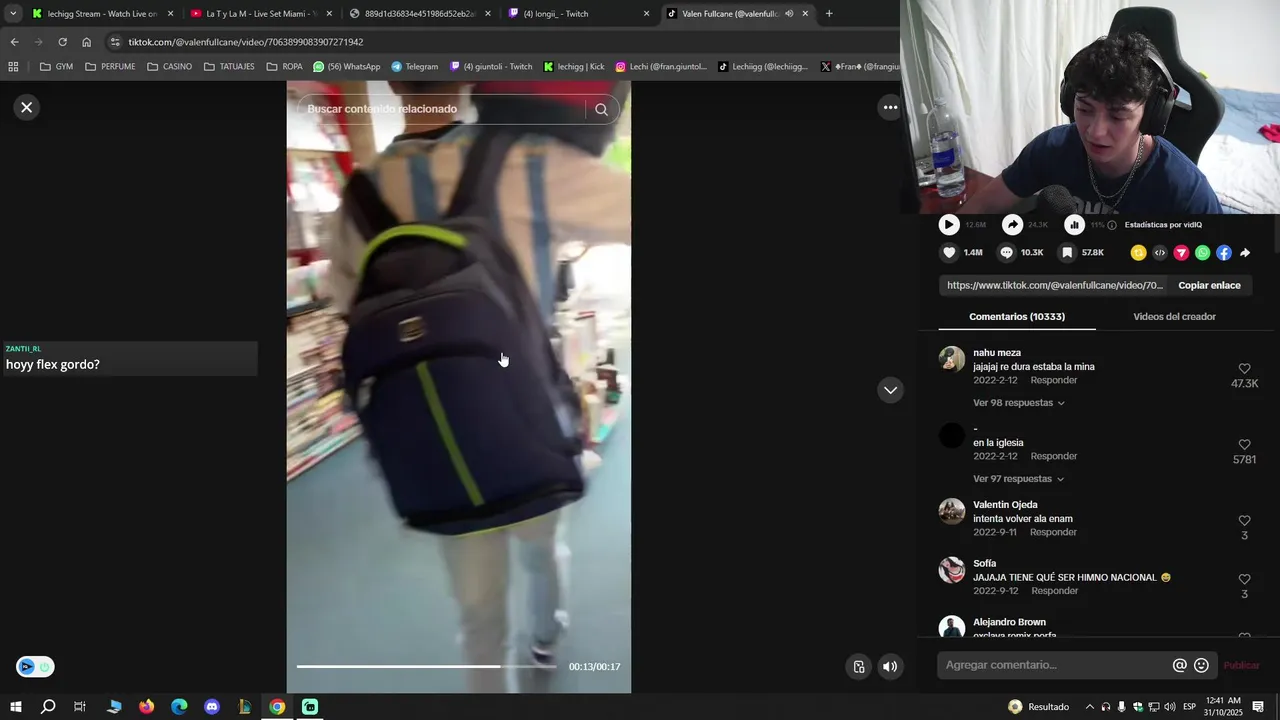Click the embed code icon
The image size is (1280, 720).
[x=1160, y=253]
